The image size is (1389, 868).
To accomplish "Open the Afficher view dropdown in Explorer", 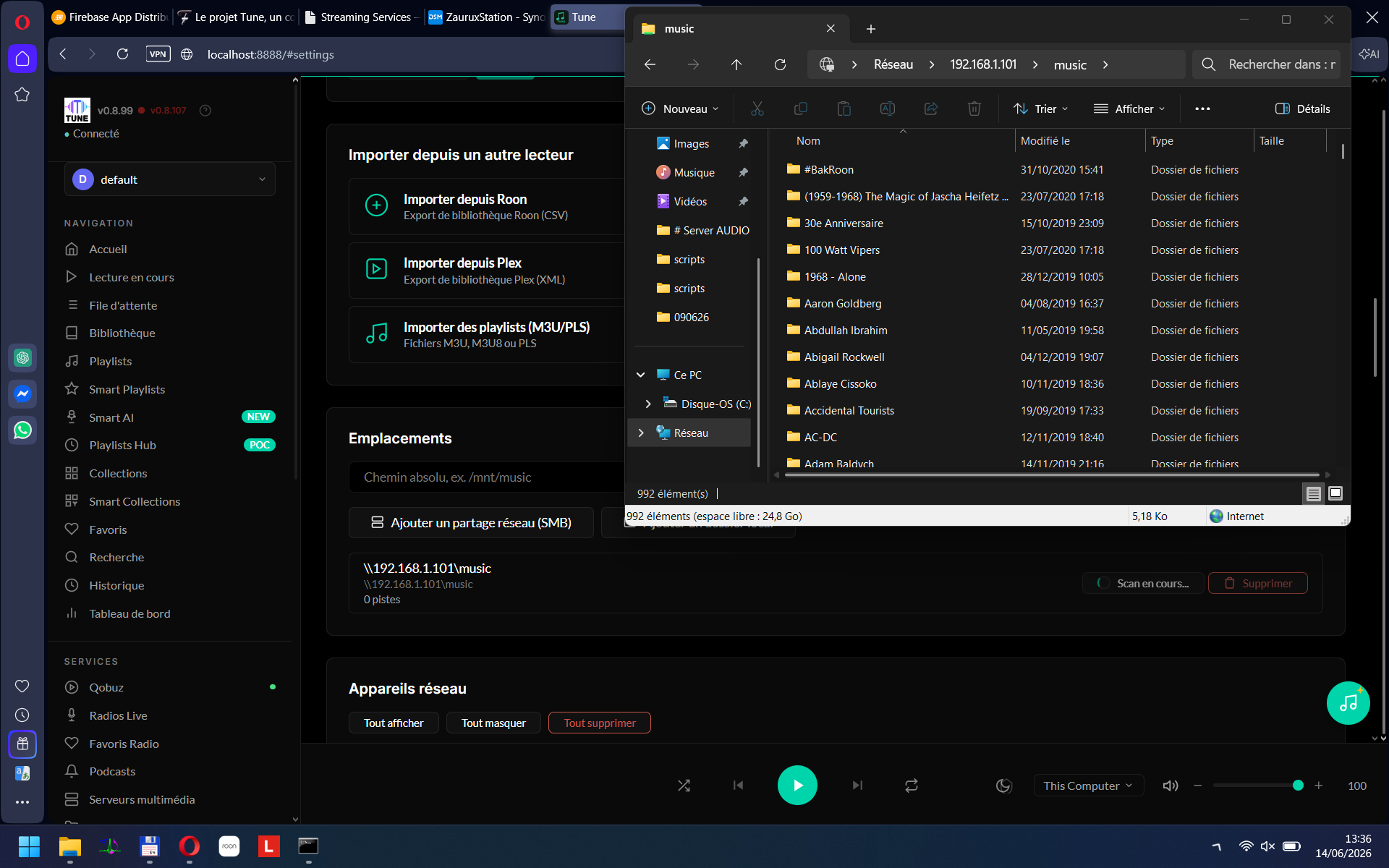I will pos(1130,109).
